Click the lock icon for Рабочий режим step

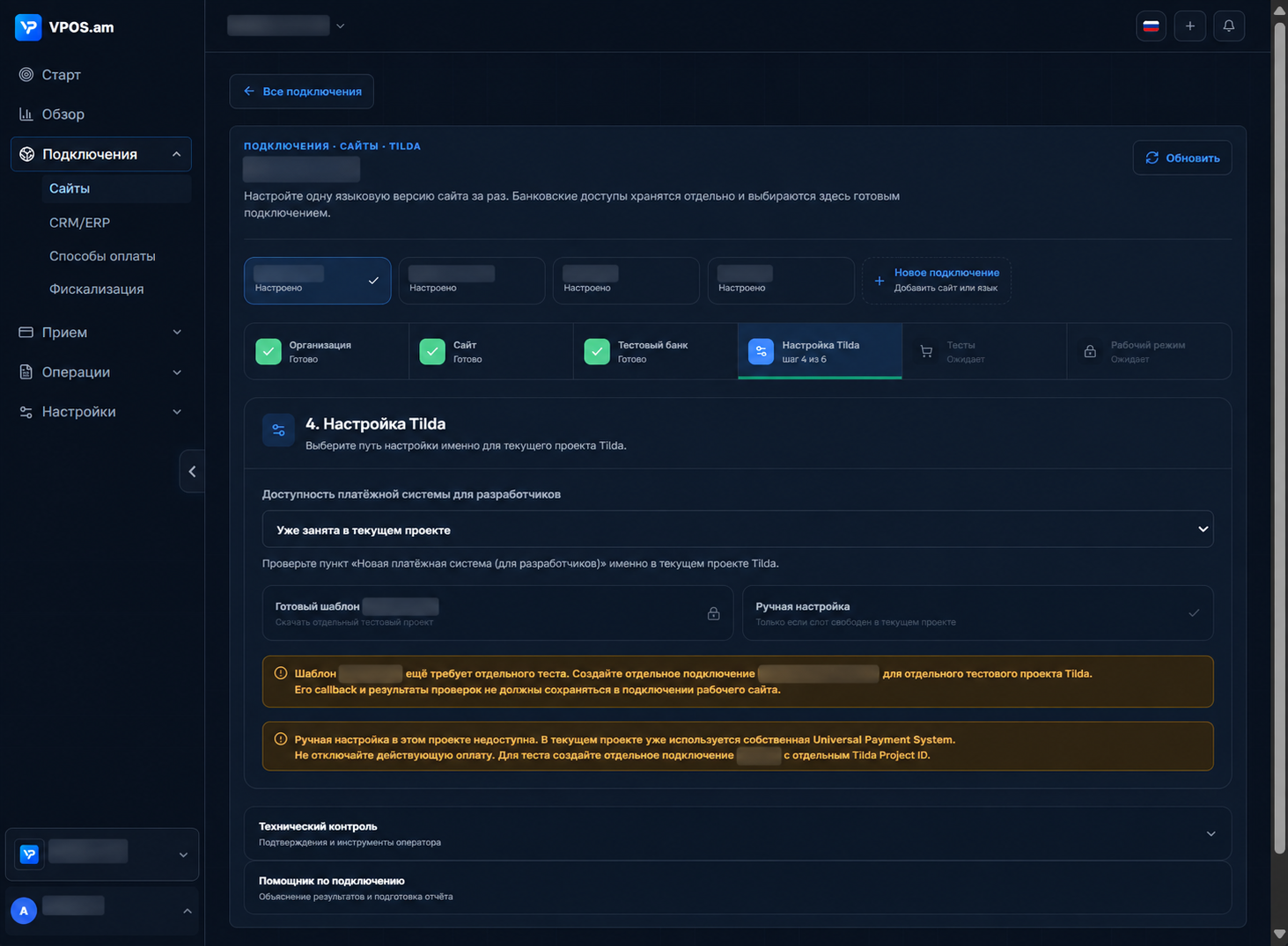pyautogui.click(x=1090, y=352)
